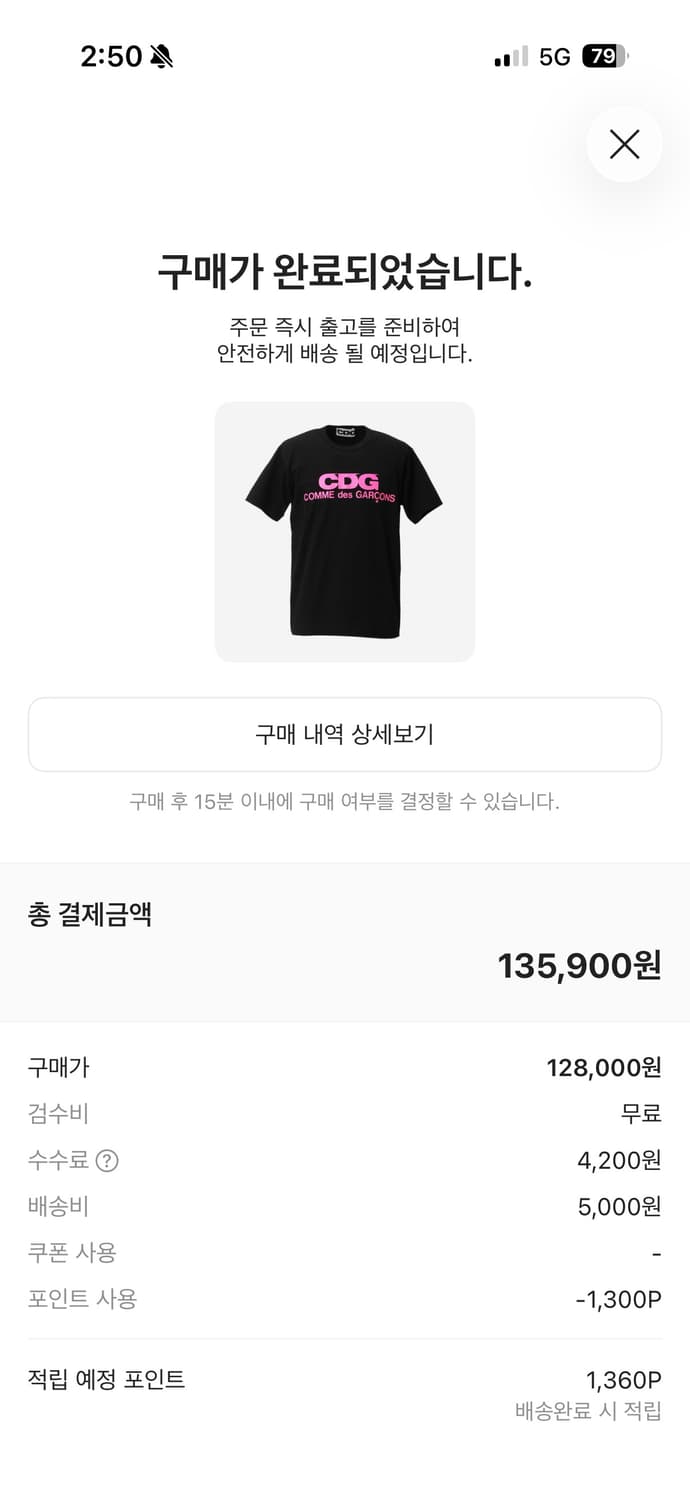
Task: Tap the CDG t-shirt product image
Action: (345, 531)
